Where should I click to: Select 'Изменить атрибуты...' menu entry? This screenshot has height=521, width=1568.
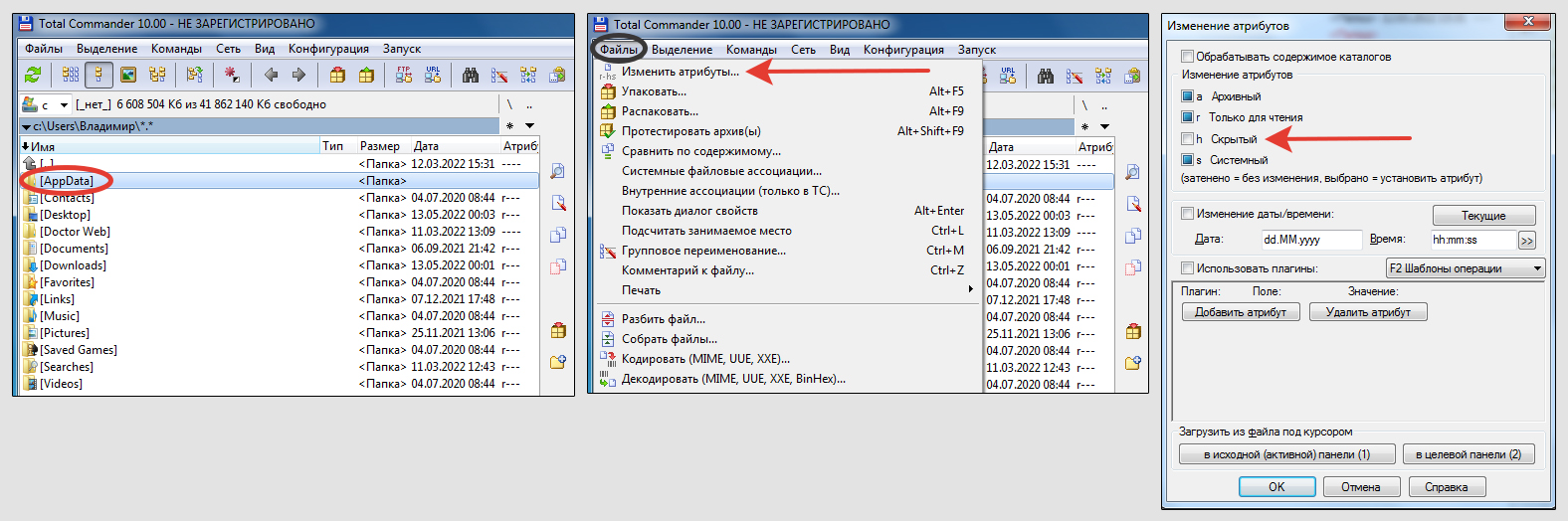(681, 72)
